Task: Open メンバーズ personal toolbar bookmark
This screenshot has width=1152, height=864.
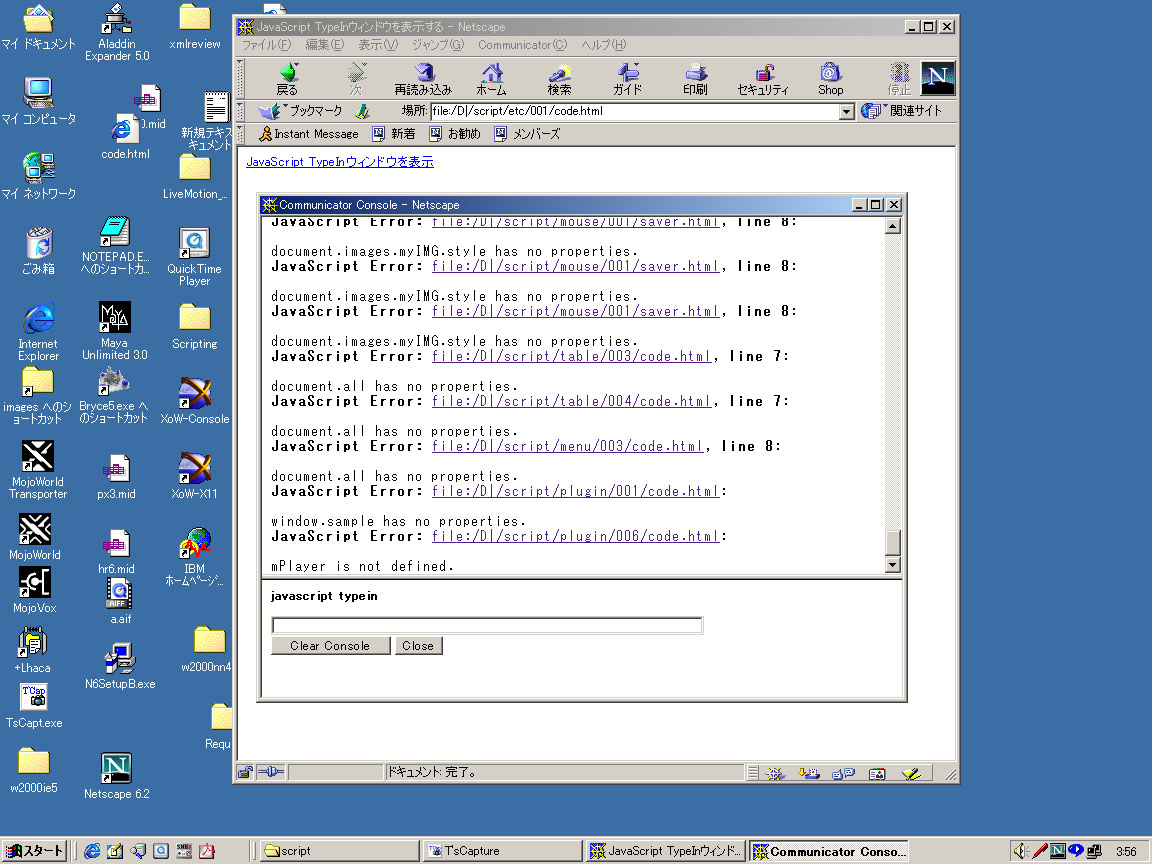Action: click(528, 134)
